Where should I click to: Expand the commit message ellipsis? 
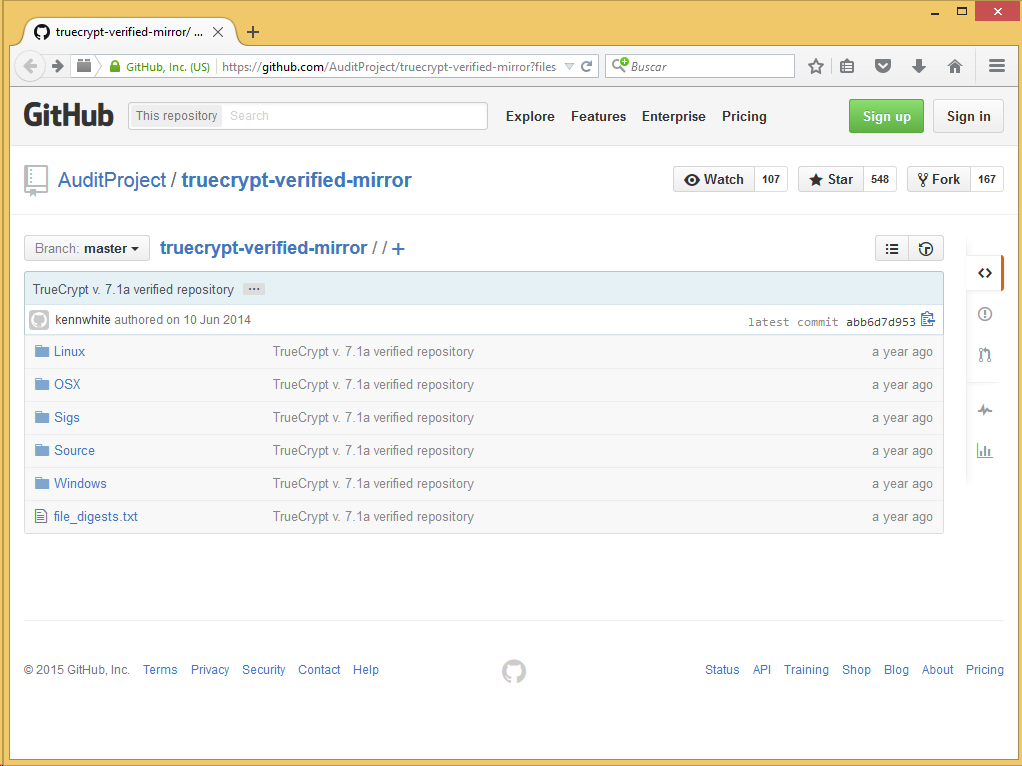[x=254, y=289]
